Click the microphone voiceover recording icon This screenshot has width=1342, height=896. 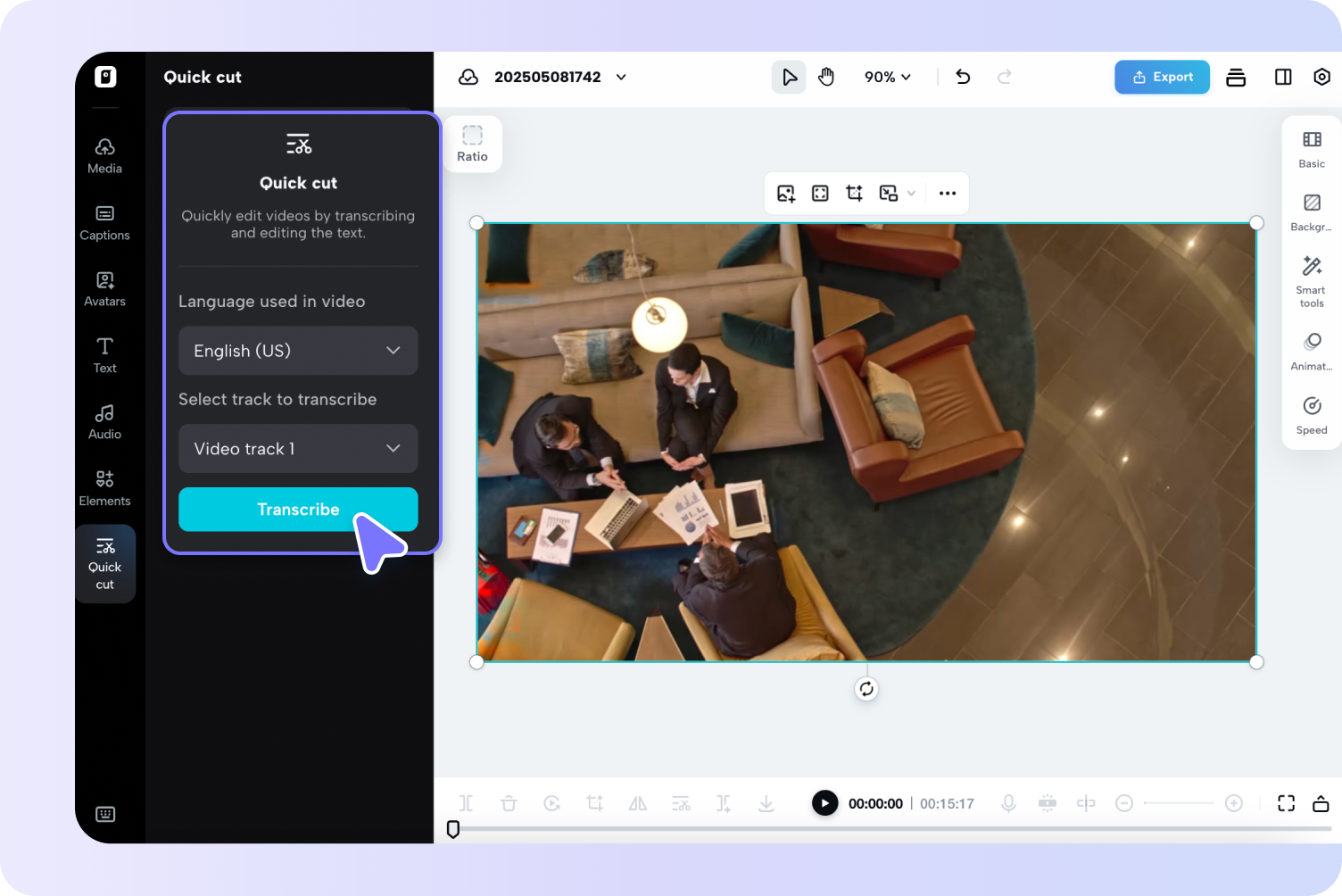1008,802
